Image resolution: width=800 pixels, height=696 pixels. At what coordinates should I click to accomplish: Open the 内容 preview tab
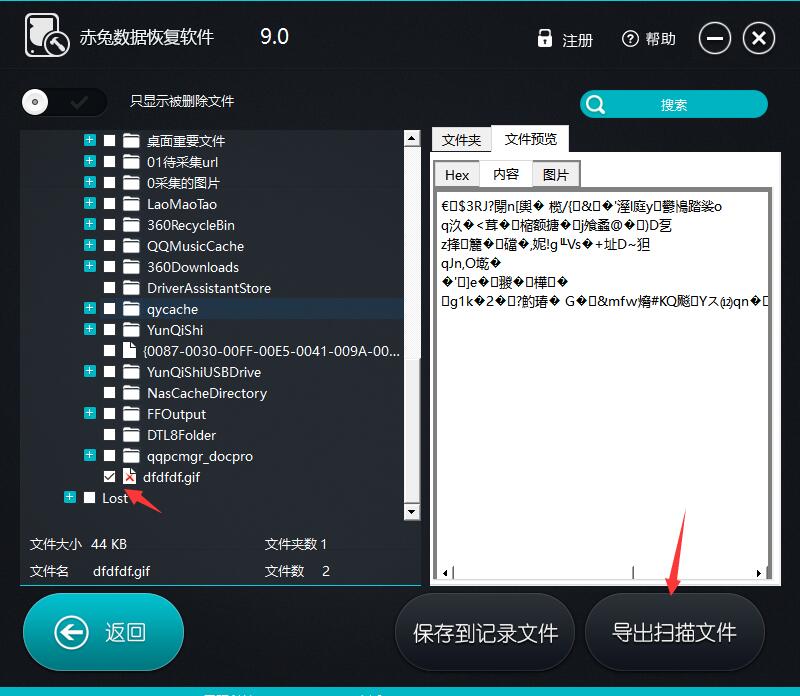tap(506, 174)
